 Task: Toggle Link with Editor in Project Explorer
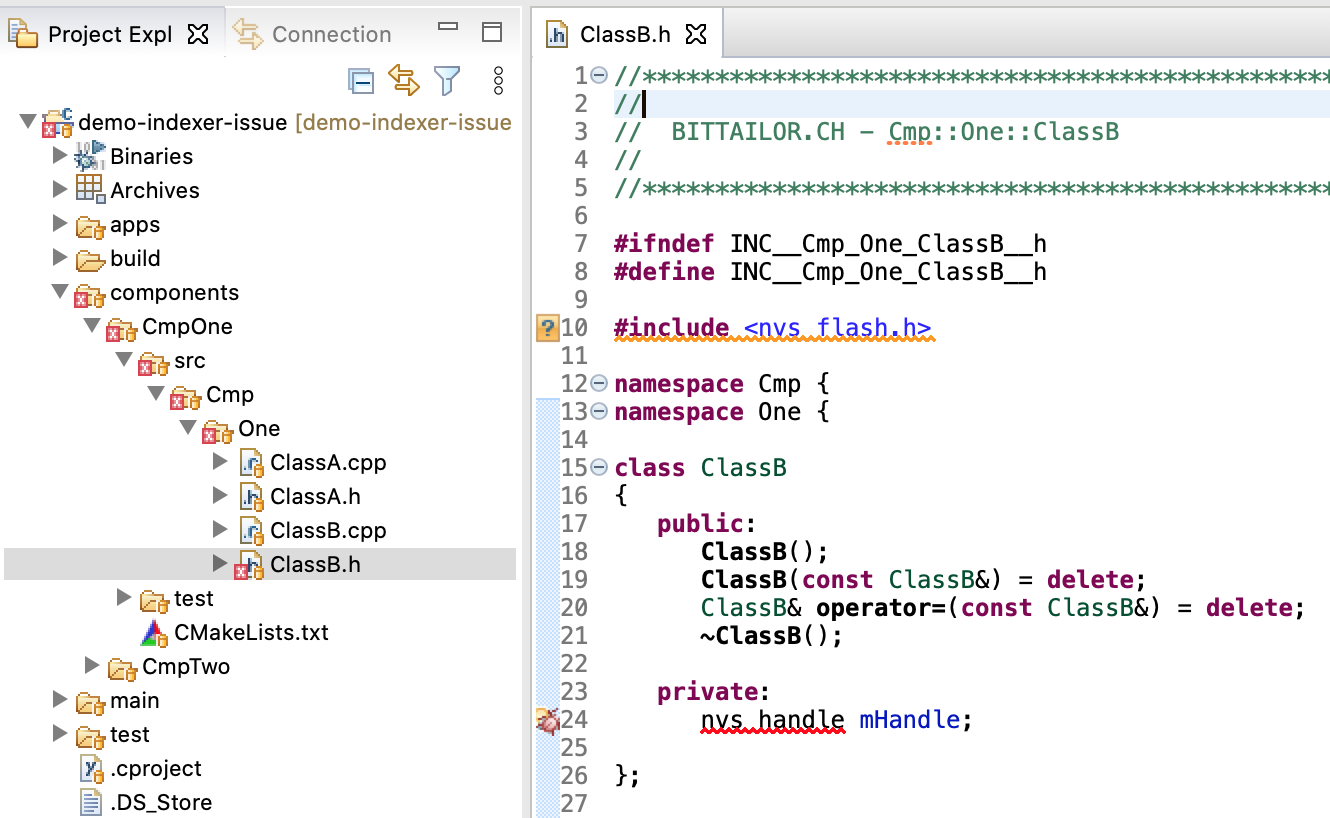pos(404,81)
